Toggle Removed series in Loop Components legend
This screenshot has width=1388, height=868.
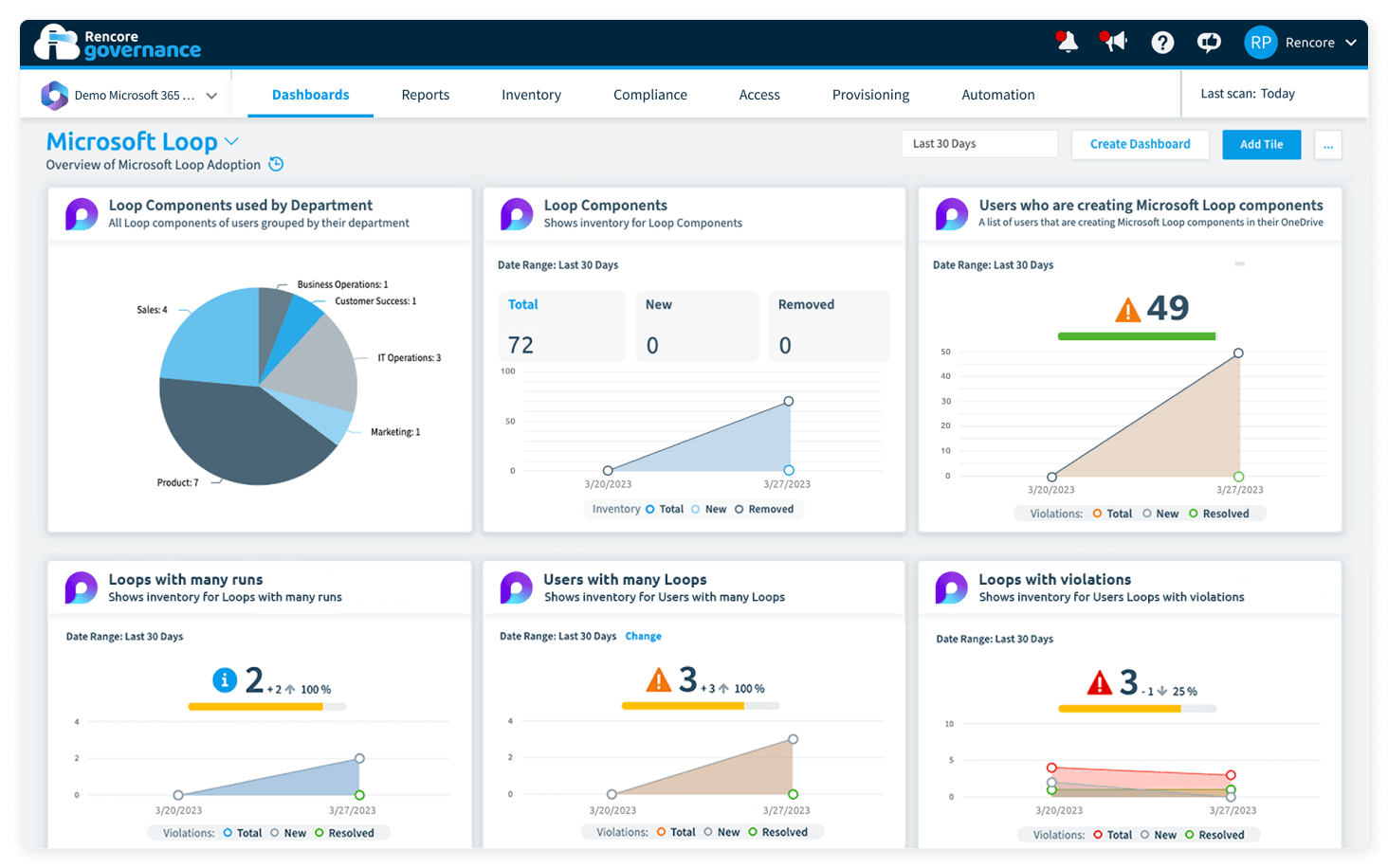764,509
